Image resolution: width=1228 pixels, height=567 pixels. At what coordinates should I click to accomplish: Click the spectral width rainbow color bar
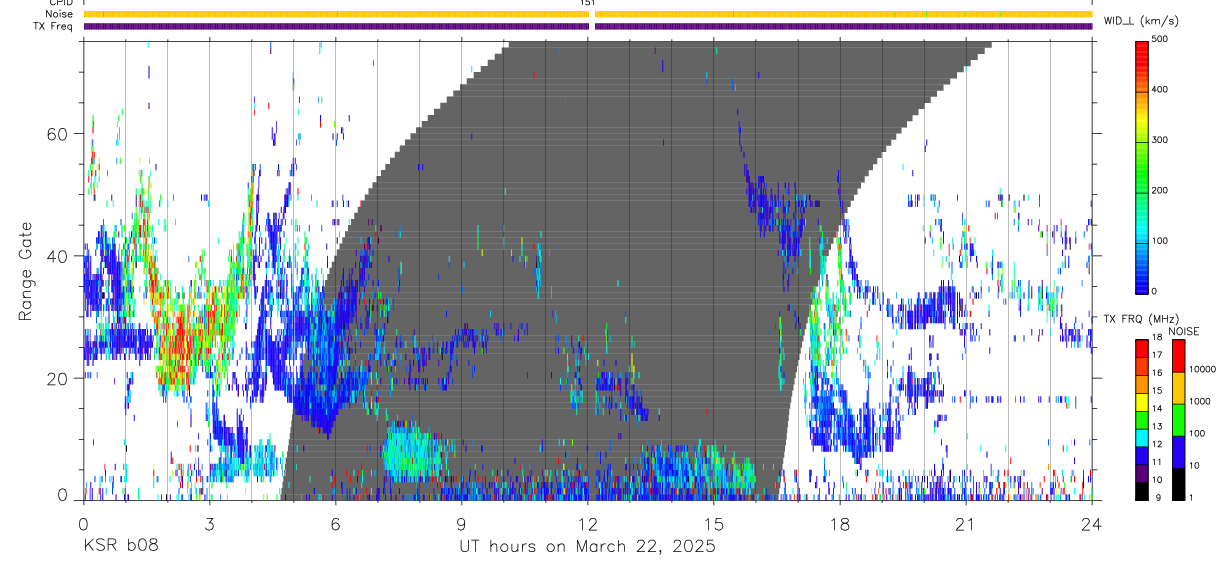tap(1143, 166)
